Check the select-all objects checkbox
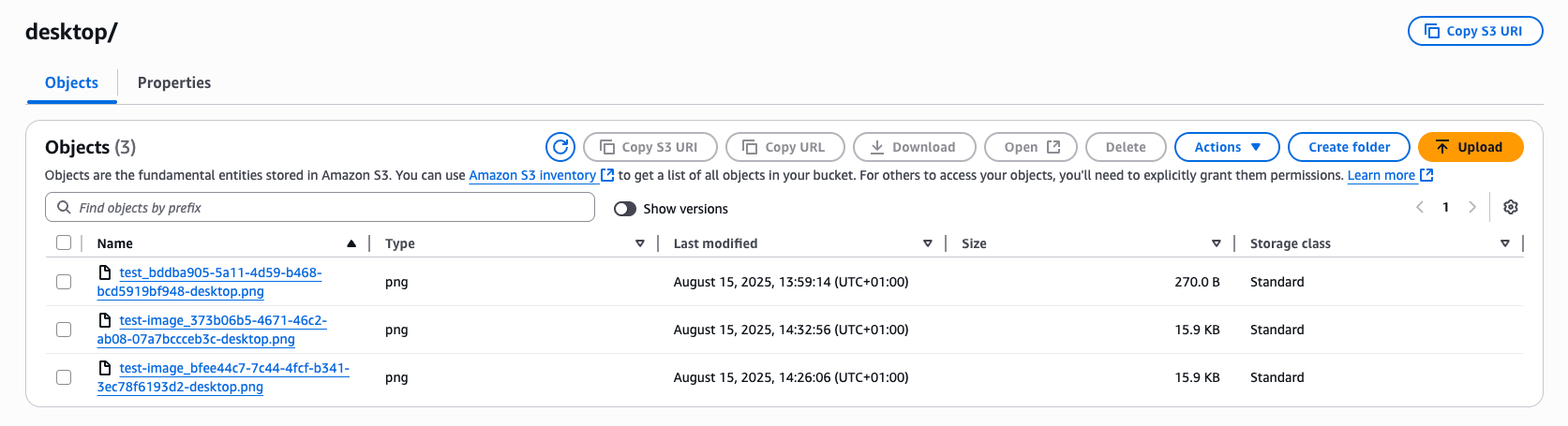1568x426 pixels. point(64,243)
